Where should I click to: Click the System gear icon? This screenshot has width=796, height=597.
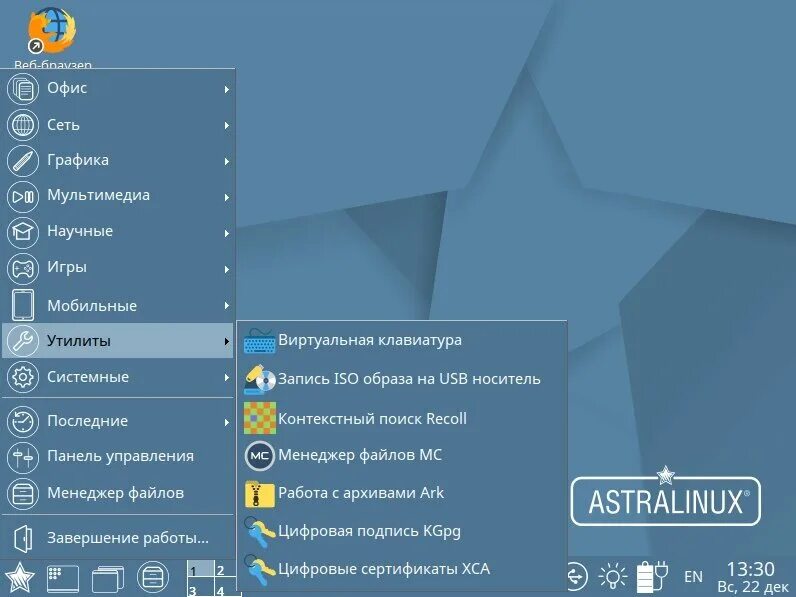[23, 377]
